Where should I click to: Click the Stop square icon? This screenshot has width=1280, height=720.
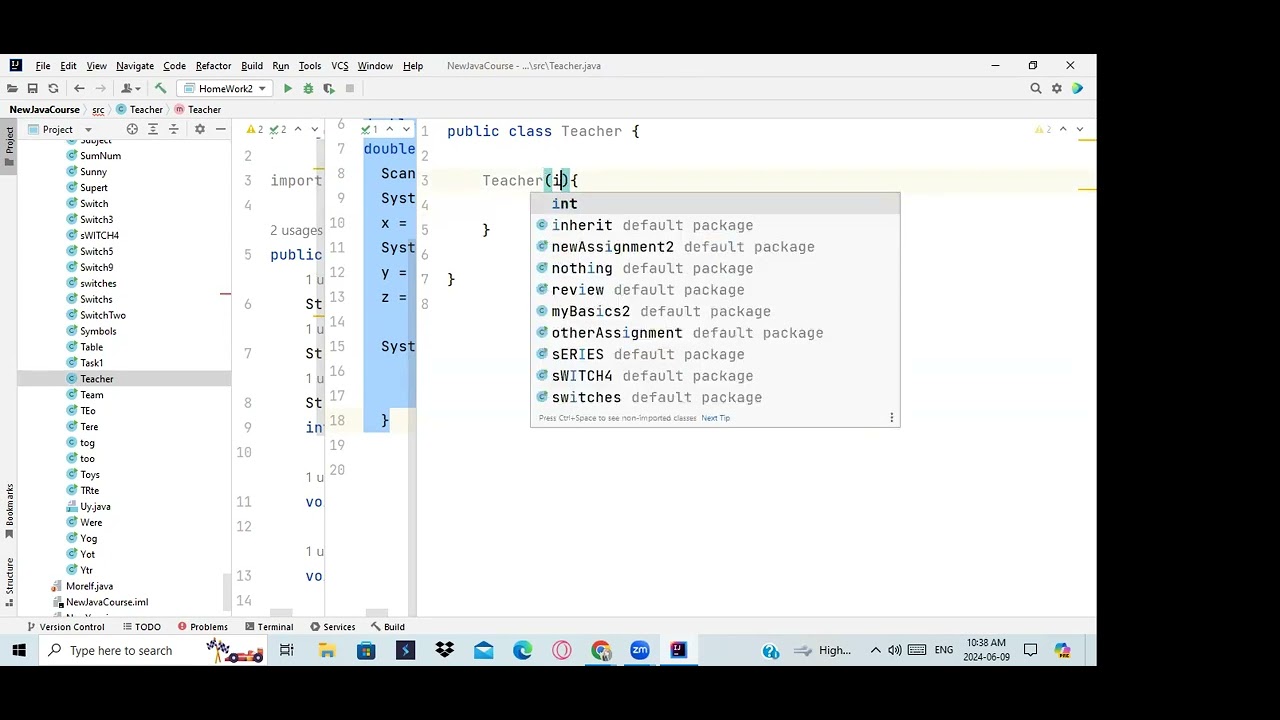(349, 89)
